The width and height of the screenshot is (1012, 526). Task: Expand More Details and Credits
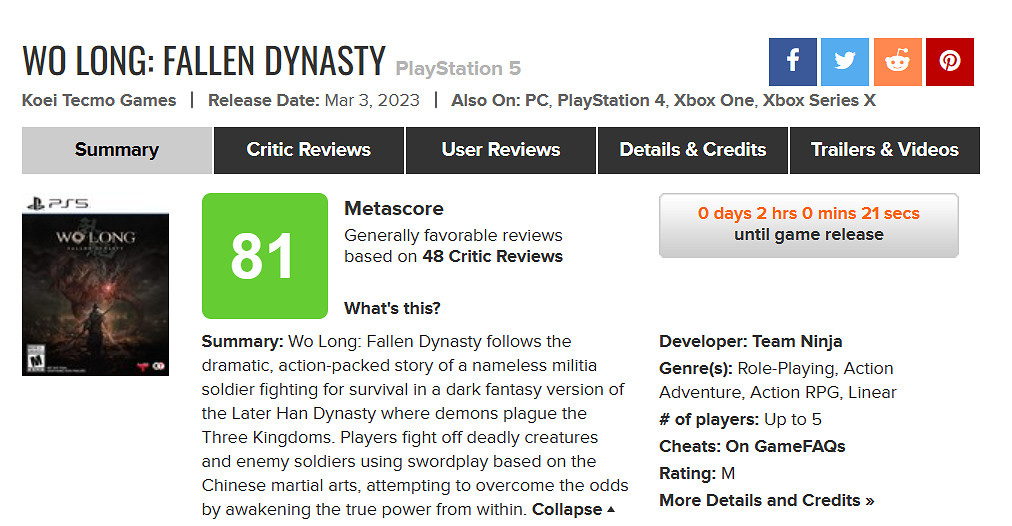(x=766, y=500)
